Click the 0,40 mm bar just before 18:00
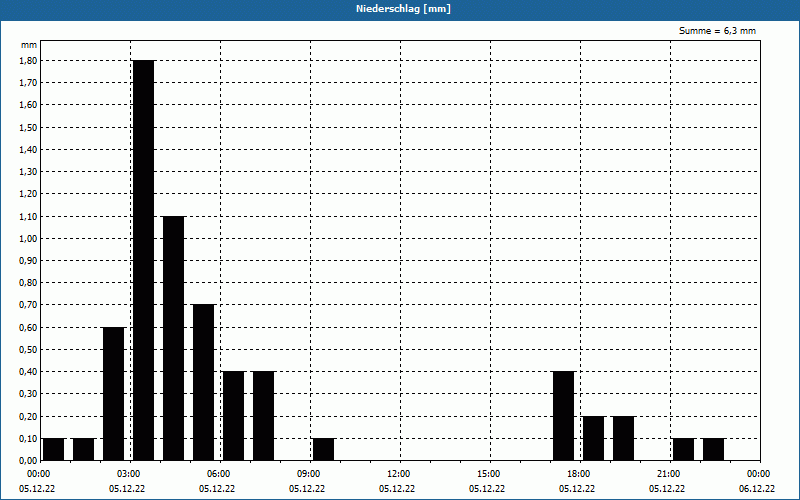Viewport: 800px width, 500px height. click(564, 416)
